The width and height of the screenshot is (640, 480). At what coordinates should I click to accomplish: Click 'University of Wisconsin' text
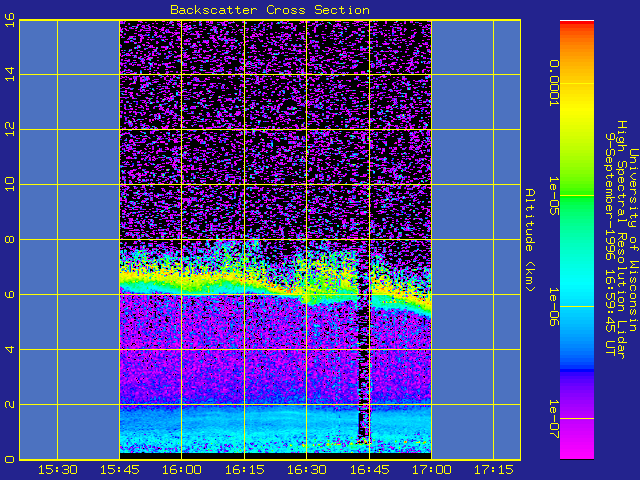tap(633, 240)
